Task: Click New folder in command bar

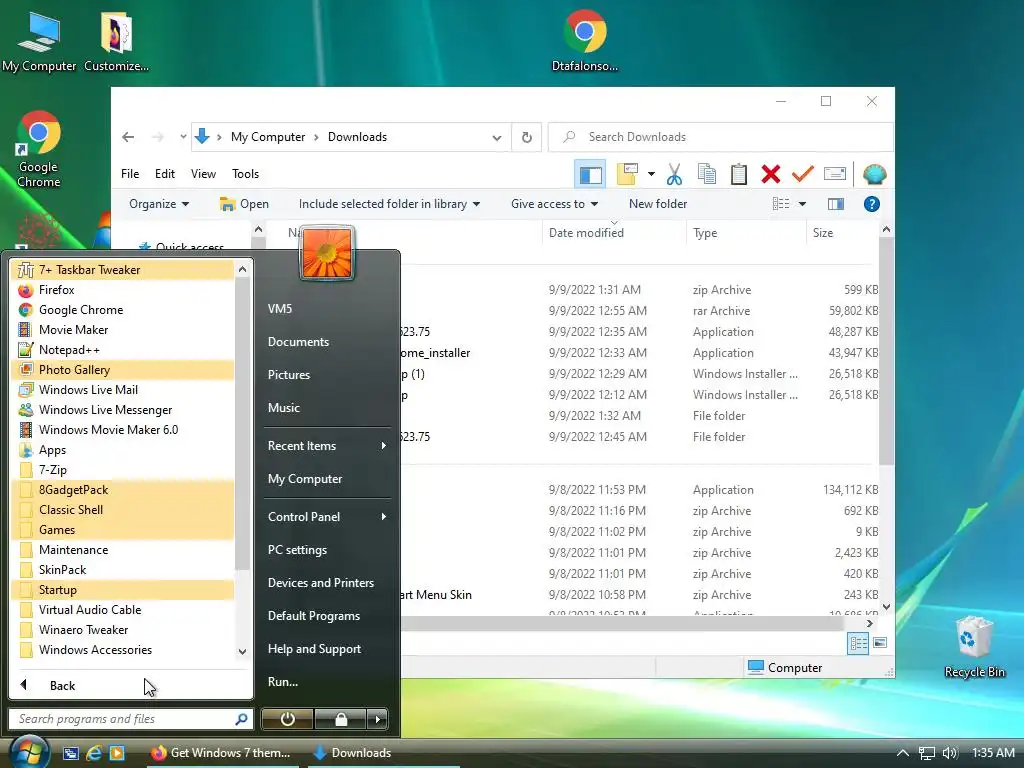Action: coord(658,204)
